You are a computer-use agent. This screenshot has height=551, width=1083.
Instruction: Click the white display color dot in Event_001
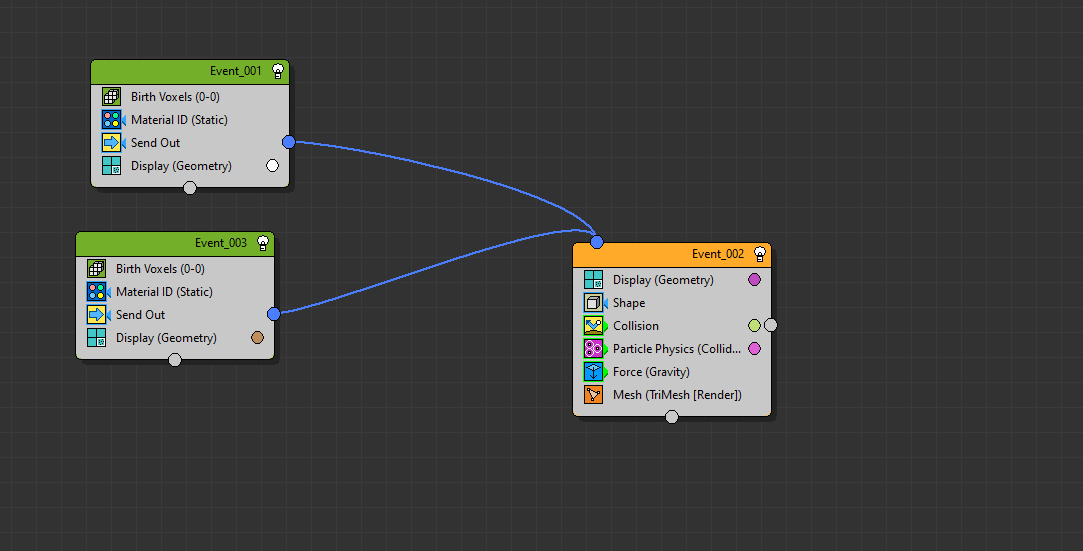pyautogui.click(x=272, y=166)
